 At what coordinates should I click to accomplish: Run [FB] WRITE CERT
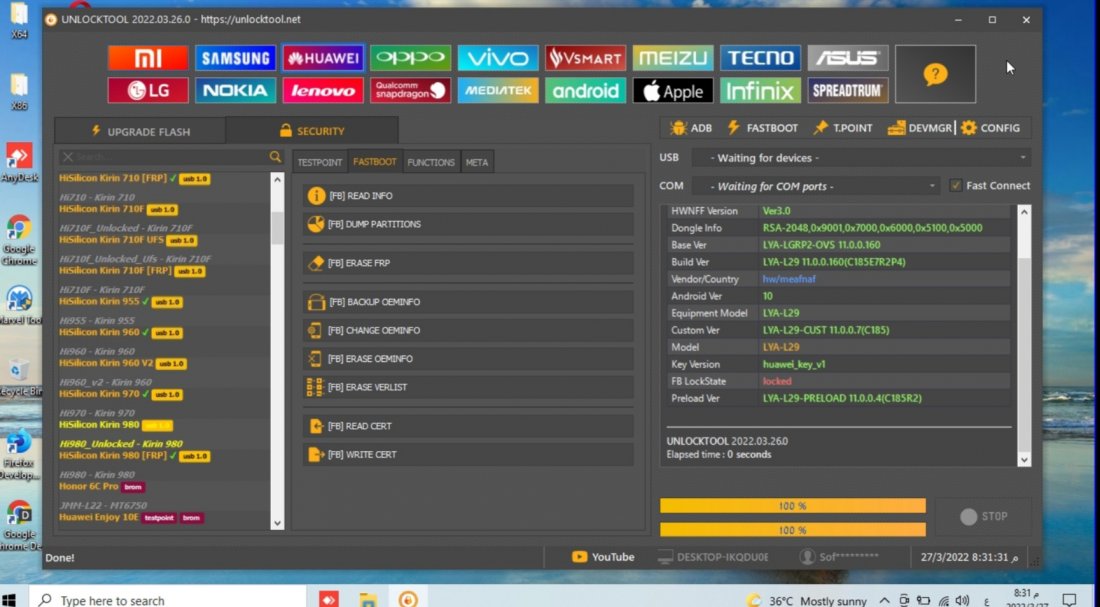[x=468, y=455]
